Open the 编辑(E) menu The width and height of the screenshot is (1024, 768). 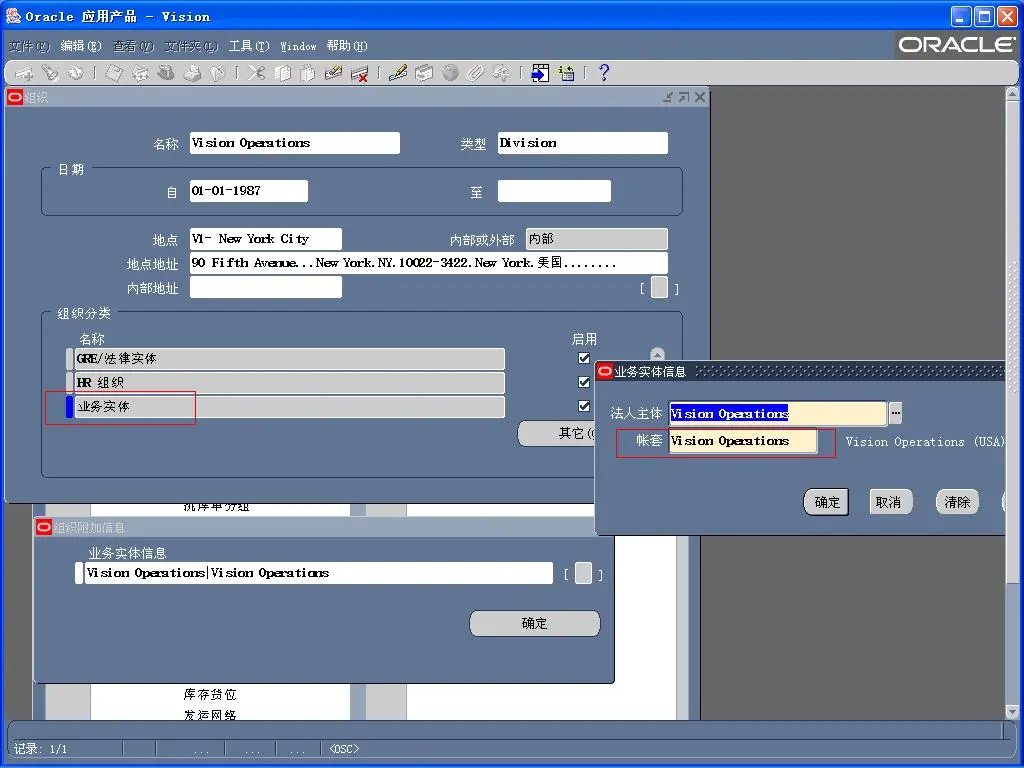[x=81, y=46]
